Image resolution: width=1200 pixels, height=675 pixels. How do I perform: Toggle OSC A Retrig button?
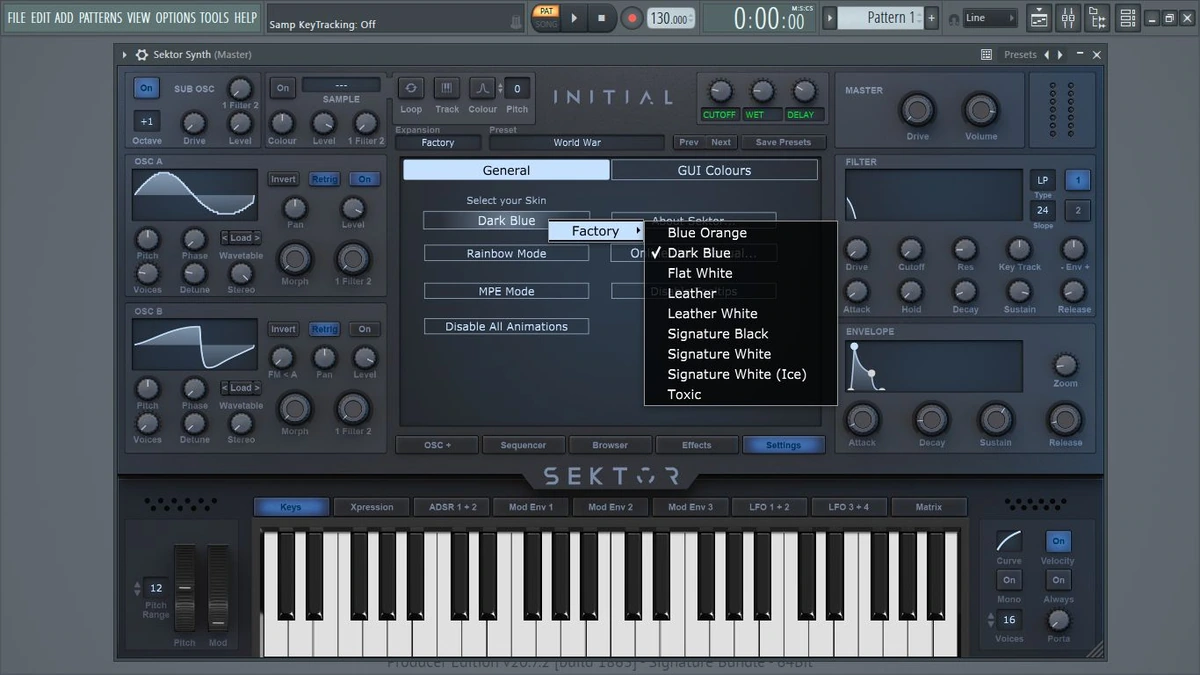coord(324,179)
